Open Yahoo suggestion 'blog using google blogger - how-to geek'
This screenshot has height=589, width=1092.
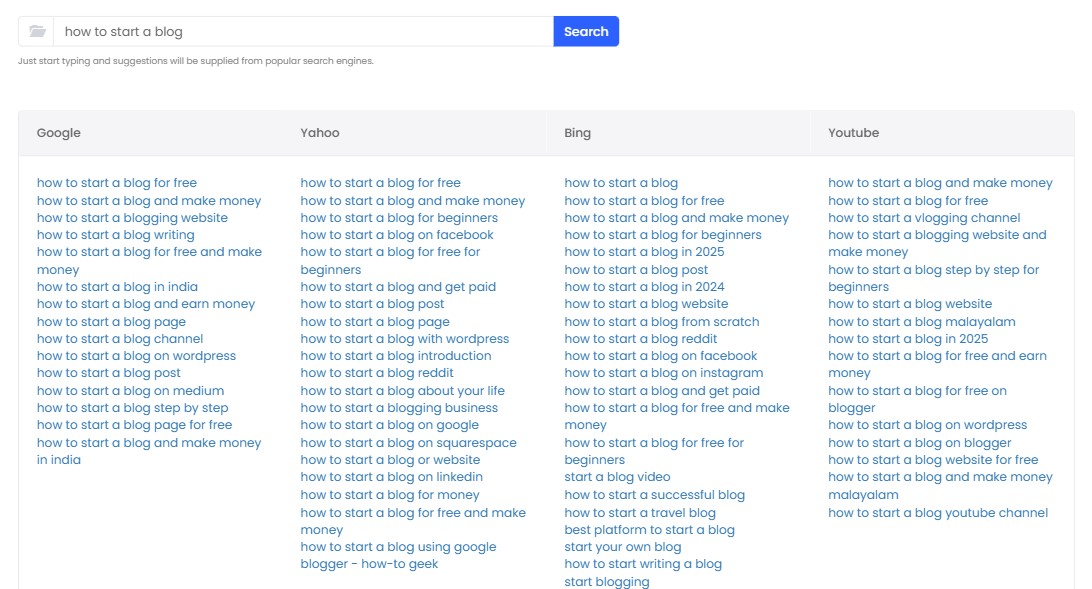(x=398, y=556)
